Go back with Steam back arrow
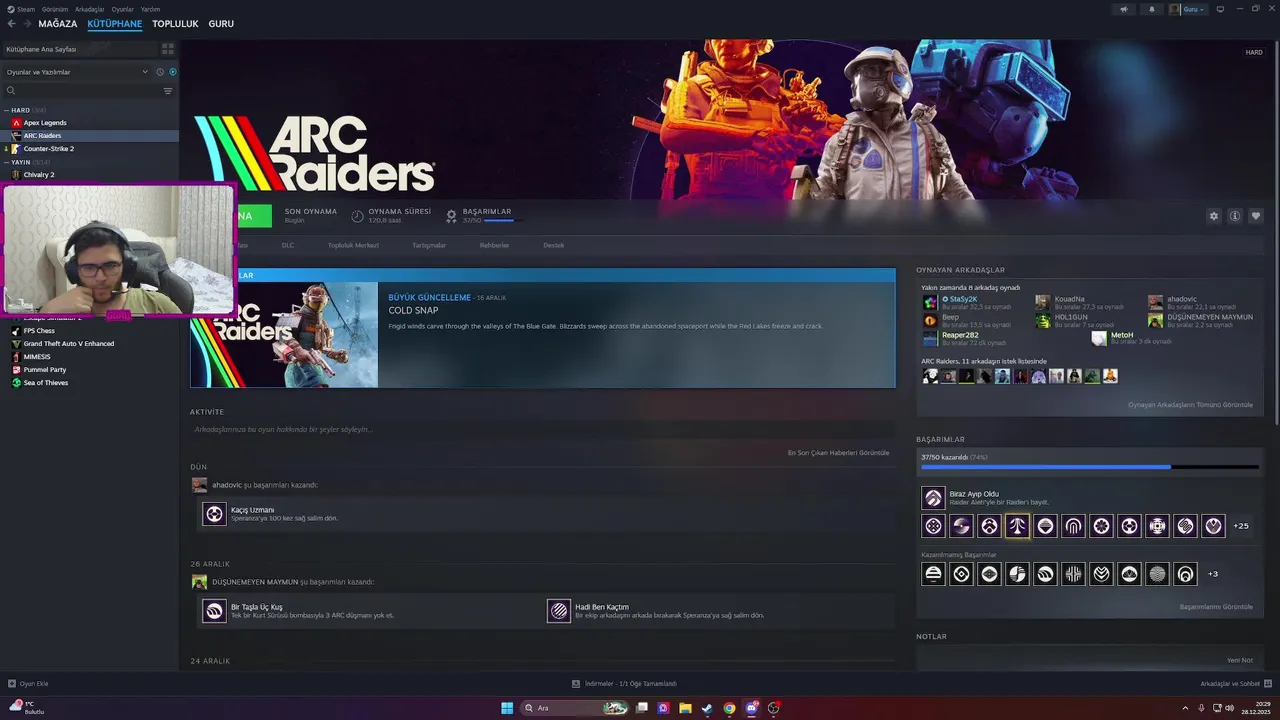The height and width of the screenshot is (720, 1280). pyautogui.click(x=12, y=24)
